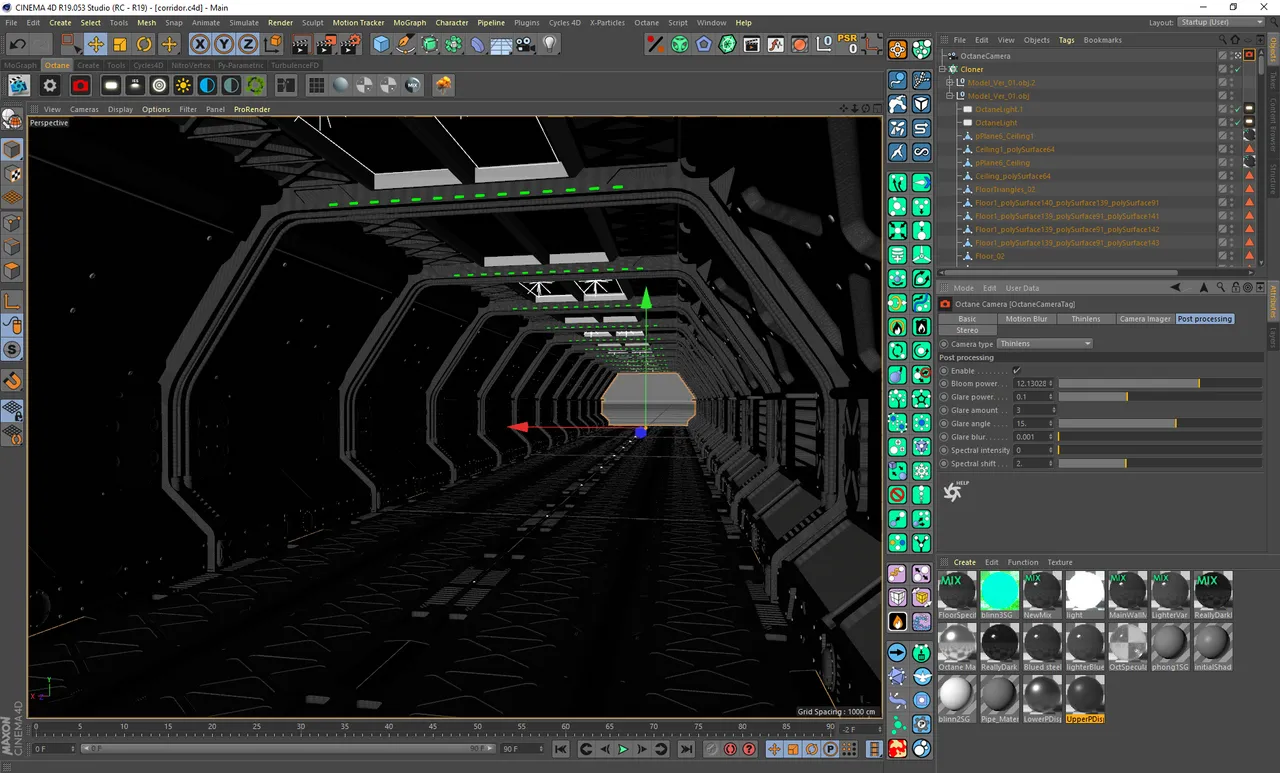Switch to the TurbulenceFD shelf tab
Image resolution: width=1280 pixels, height=773 pixels.
click(295, 66)
